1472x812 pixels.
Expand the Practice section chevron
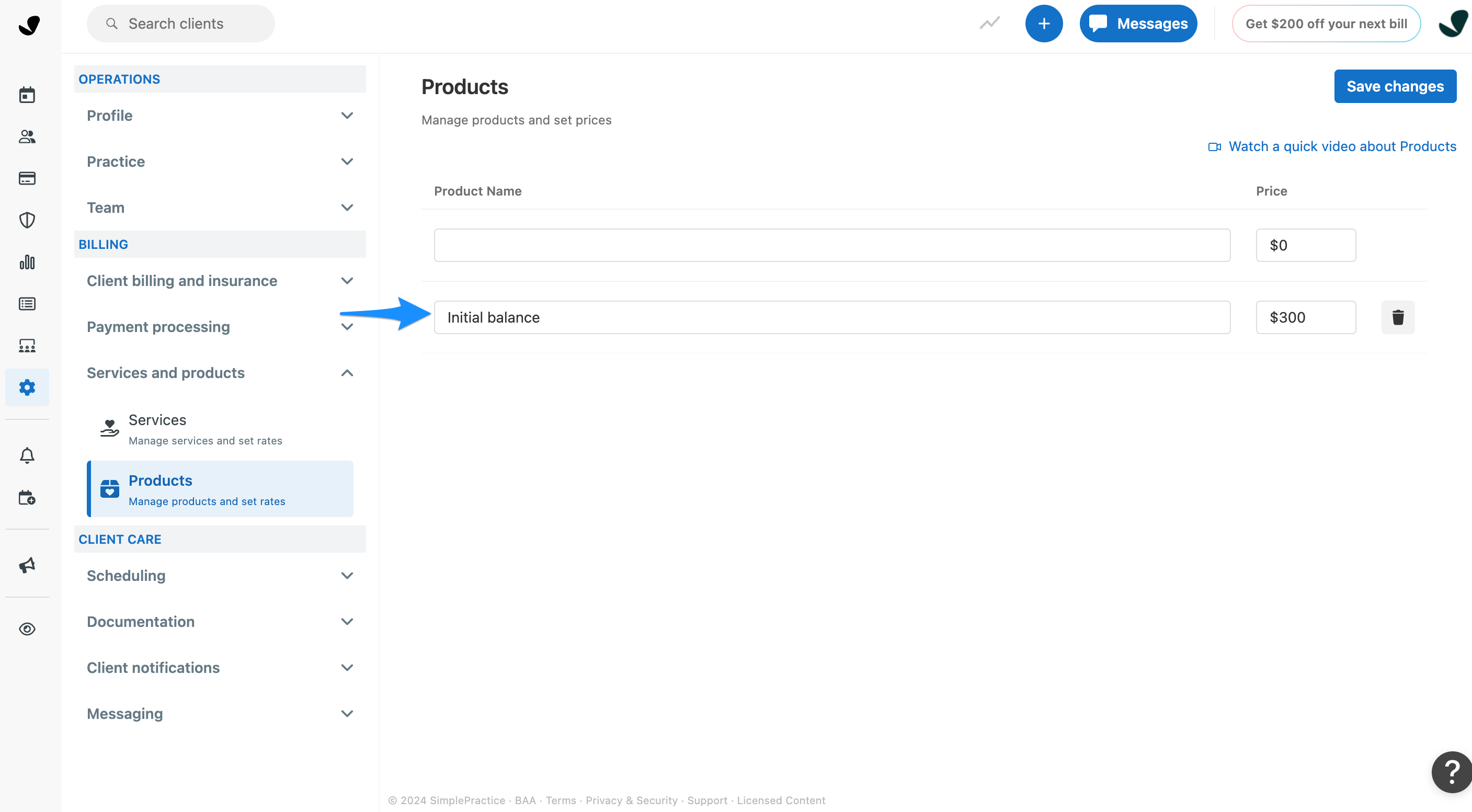(347, 161)
